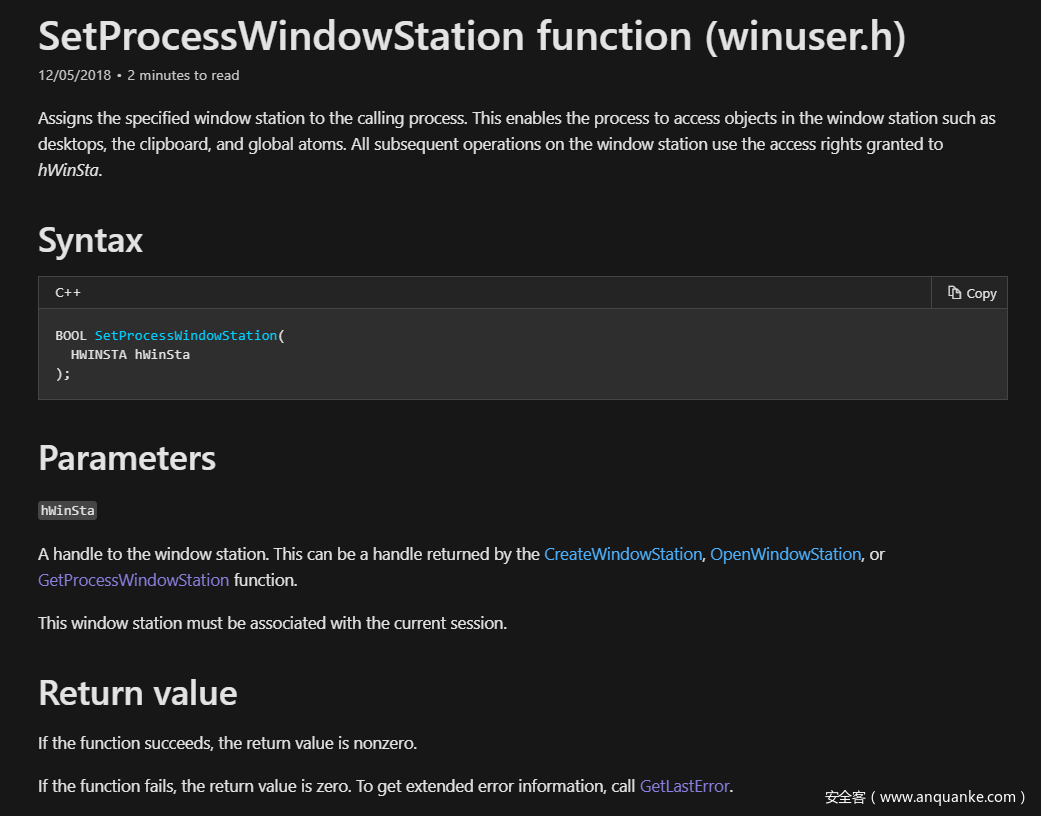
Task: Click the 12/05/2018 publication date
Action: (x=74, y=75)
